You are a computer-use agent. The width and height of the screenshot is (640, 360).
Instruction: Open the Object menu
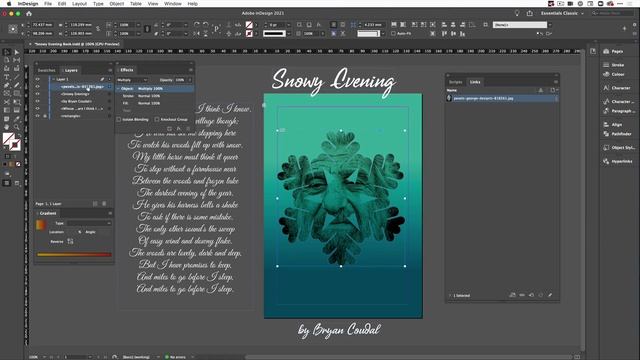click(116, 4)
